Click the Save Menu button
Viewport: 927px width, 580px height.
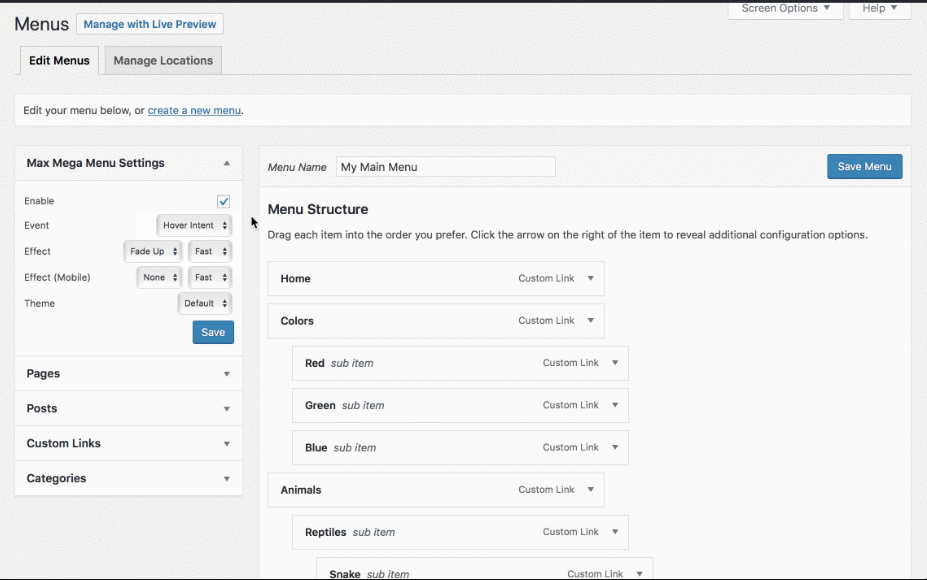tap(863, 166)
